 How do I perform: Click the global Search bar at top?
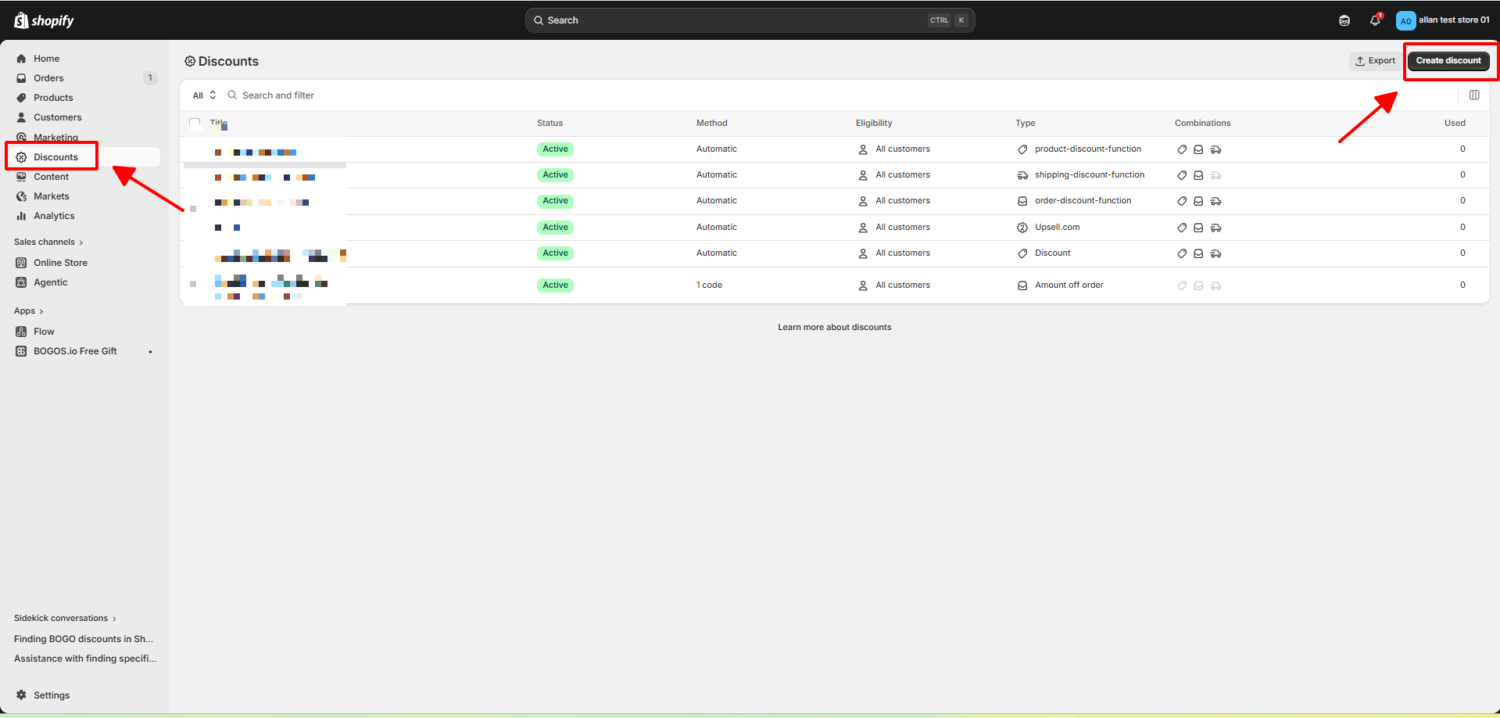click(x=750, y=20)
